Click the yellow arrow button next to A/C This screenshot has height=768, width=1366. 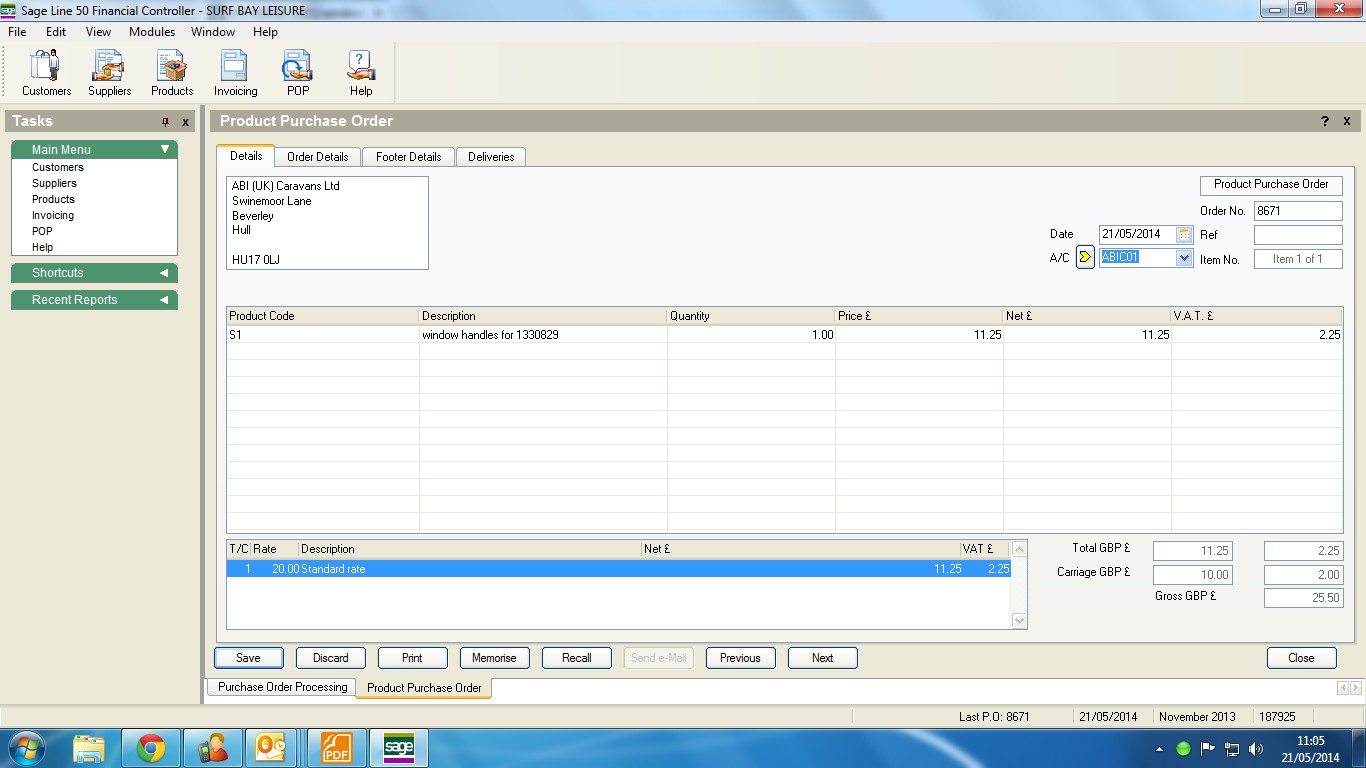pos(1085,257)
